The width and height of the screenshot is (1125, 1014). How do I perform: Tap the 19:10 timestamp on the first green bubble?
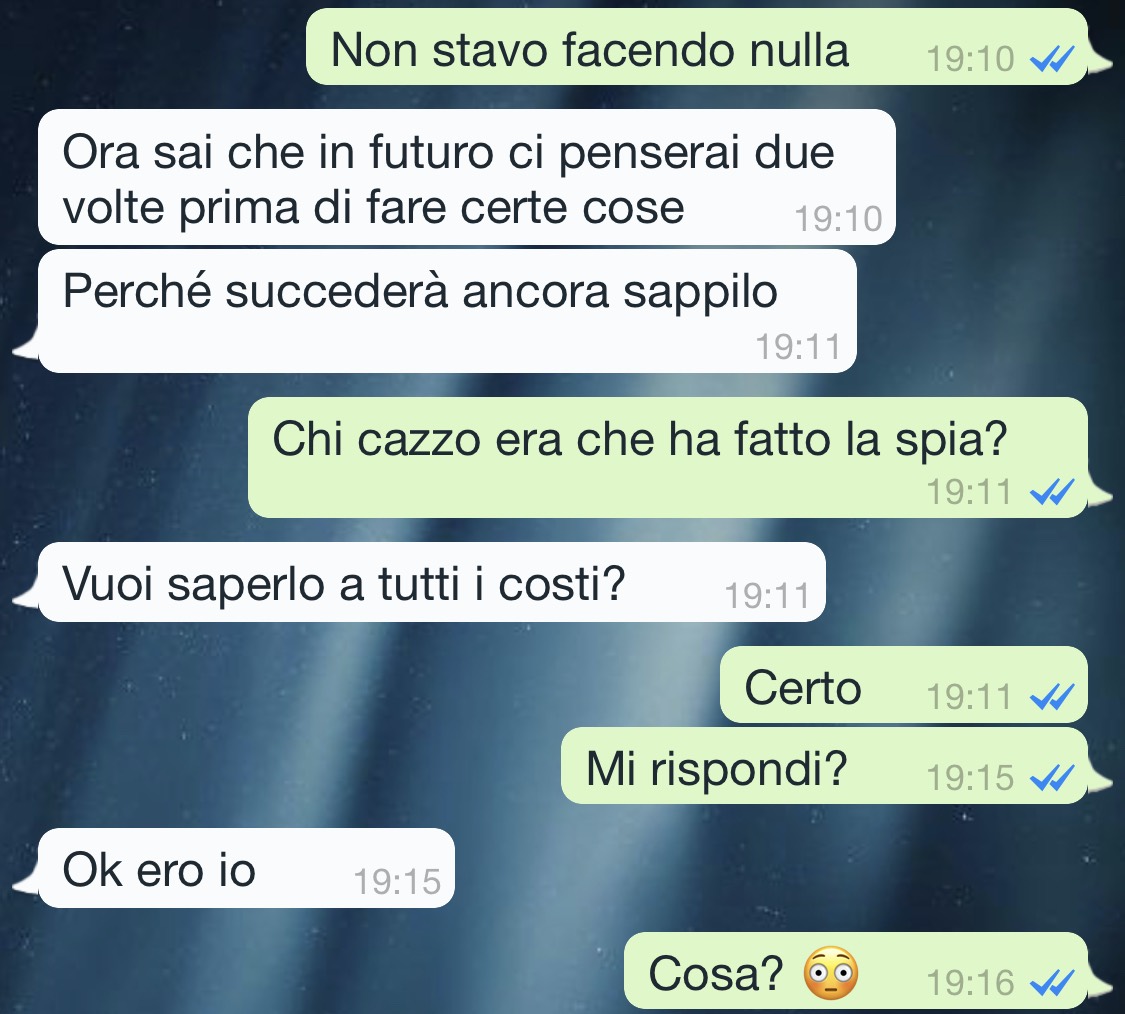click(x=970, y=59)
